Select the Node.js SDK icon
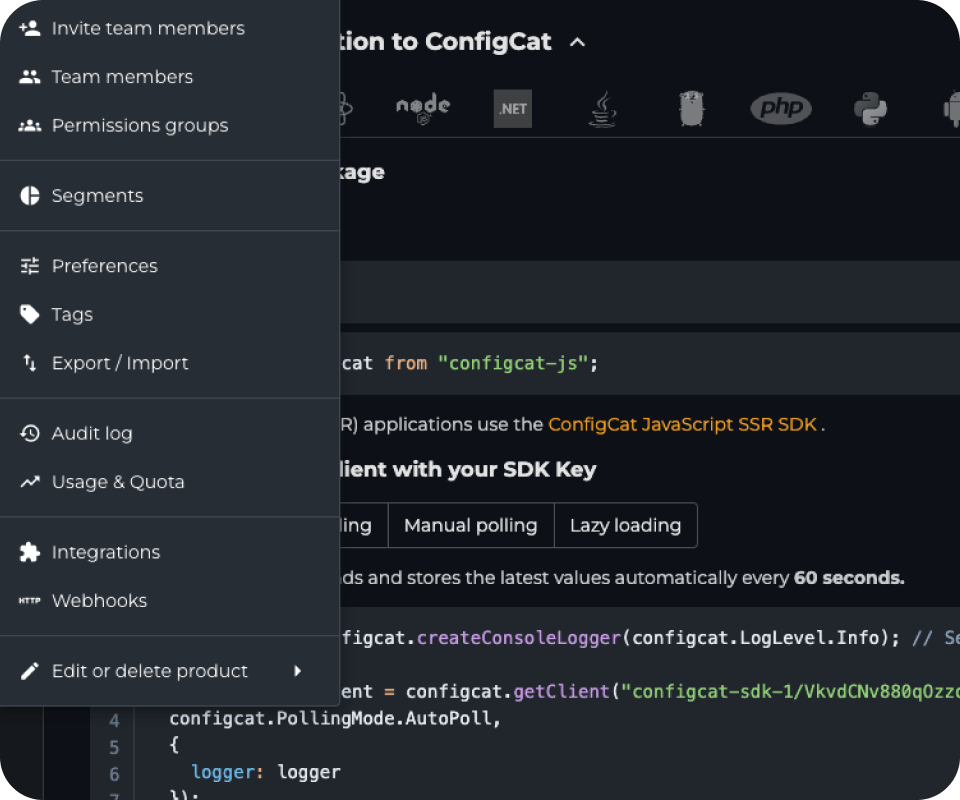Image resolution: width=960 pixels, height=800 pixels. (x=423, y=108)
